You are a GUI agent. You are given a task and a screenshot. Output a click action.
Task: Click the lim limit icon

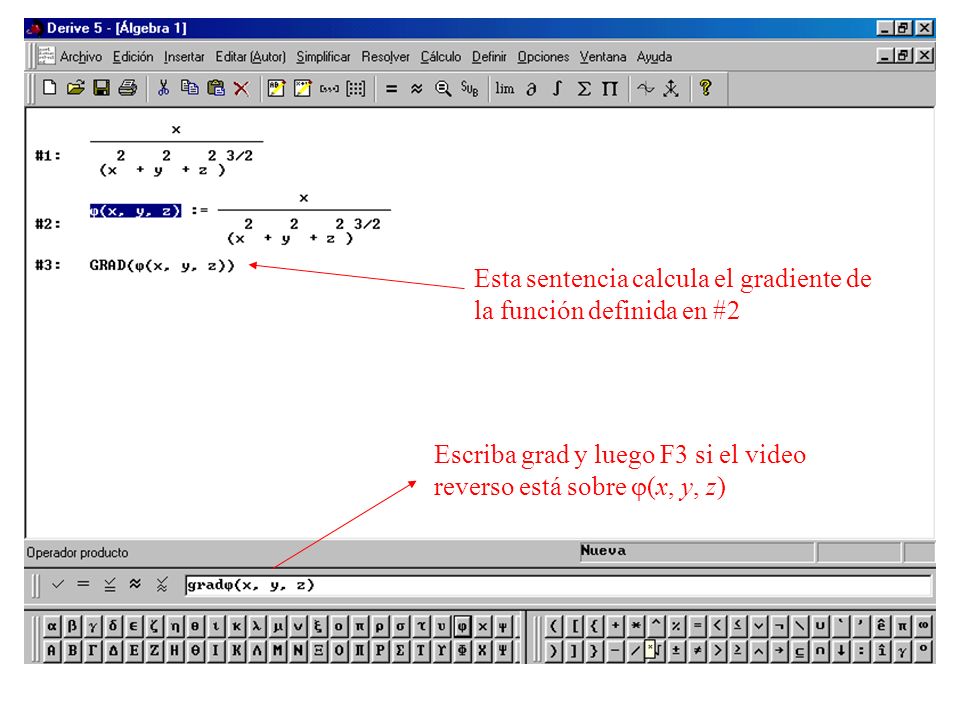point(504,88)
